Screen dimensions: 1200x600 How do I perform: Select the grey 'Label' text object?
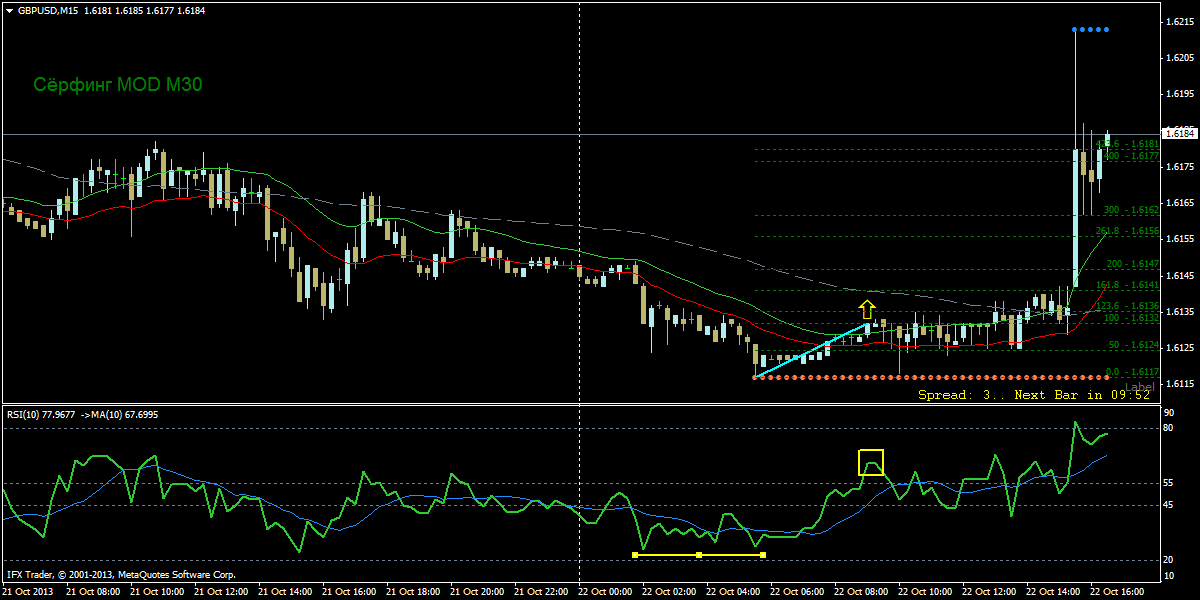[x=1139, y=386]
